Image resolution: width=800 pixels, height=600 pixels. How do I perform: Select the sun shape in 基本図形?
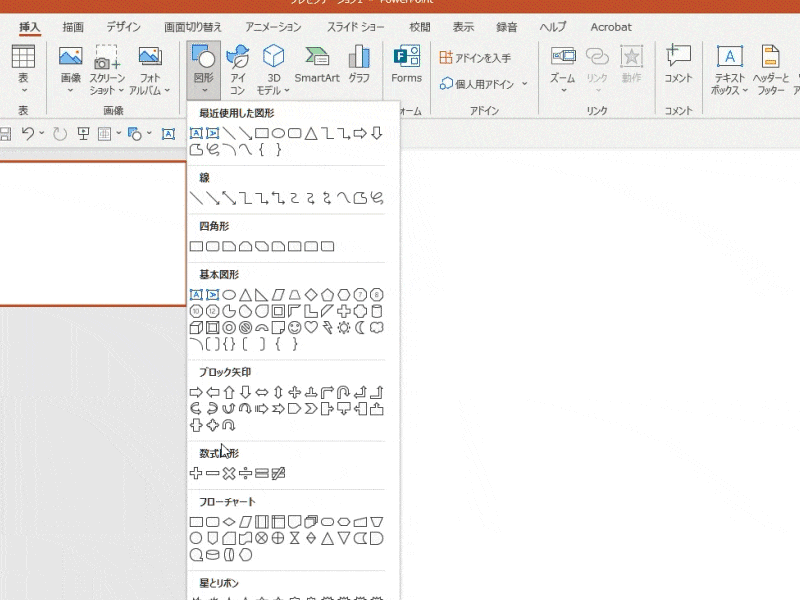click(344, 328)
